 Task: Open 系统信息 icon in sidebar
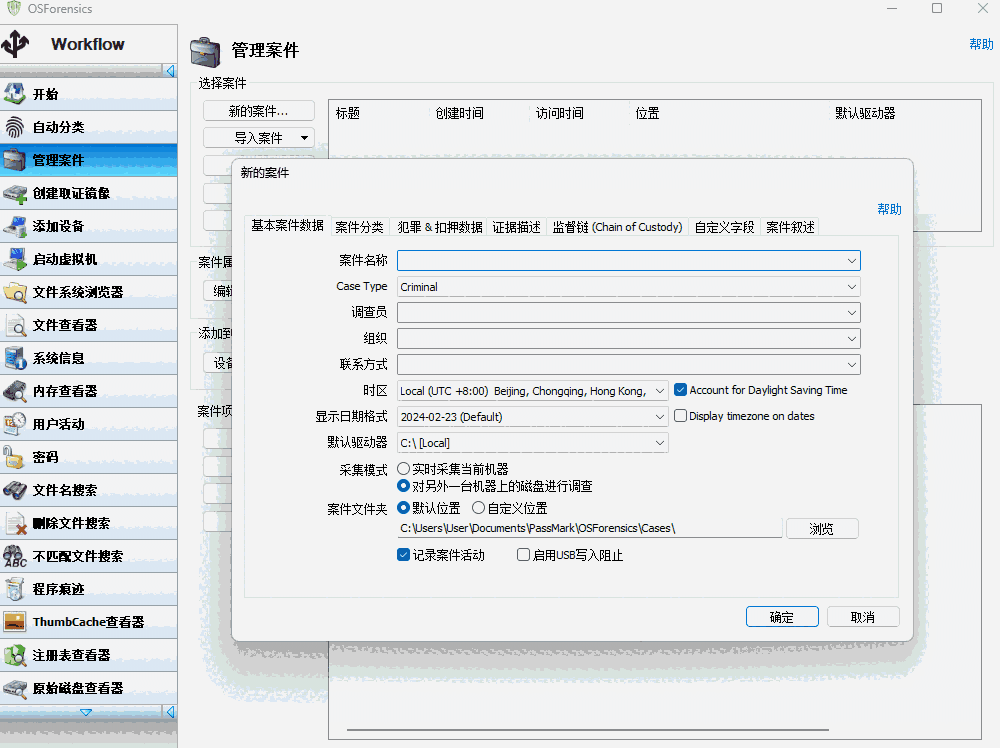pos(15,358)
